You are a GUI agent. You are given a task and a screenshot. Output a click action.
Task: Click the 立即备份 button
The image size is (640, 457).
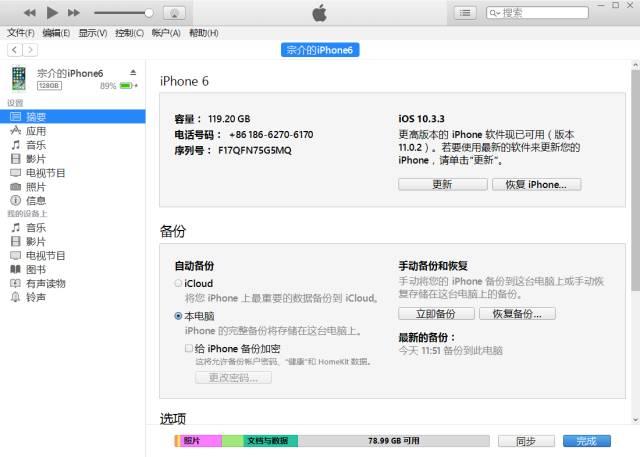coord(436,313)
